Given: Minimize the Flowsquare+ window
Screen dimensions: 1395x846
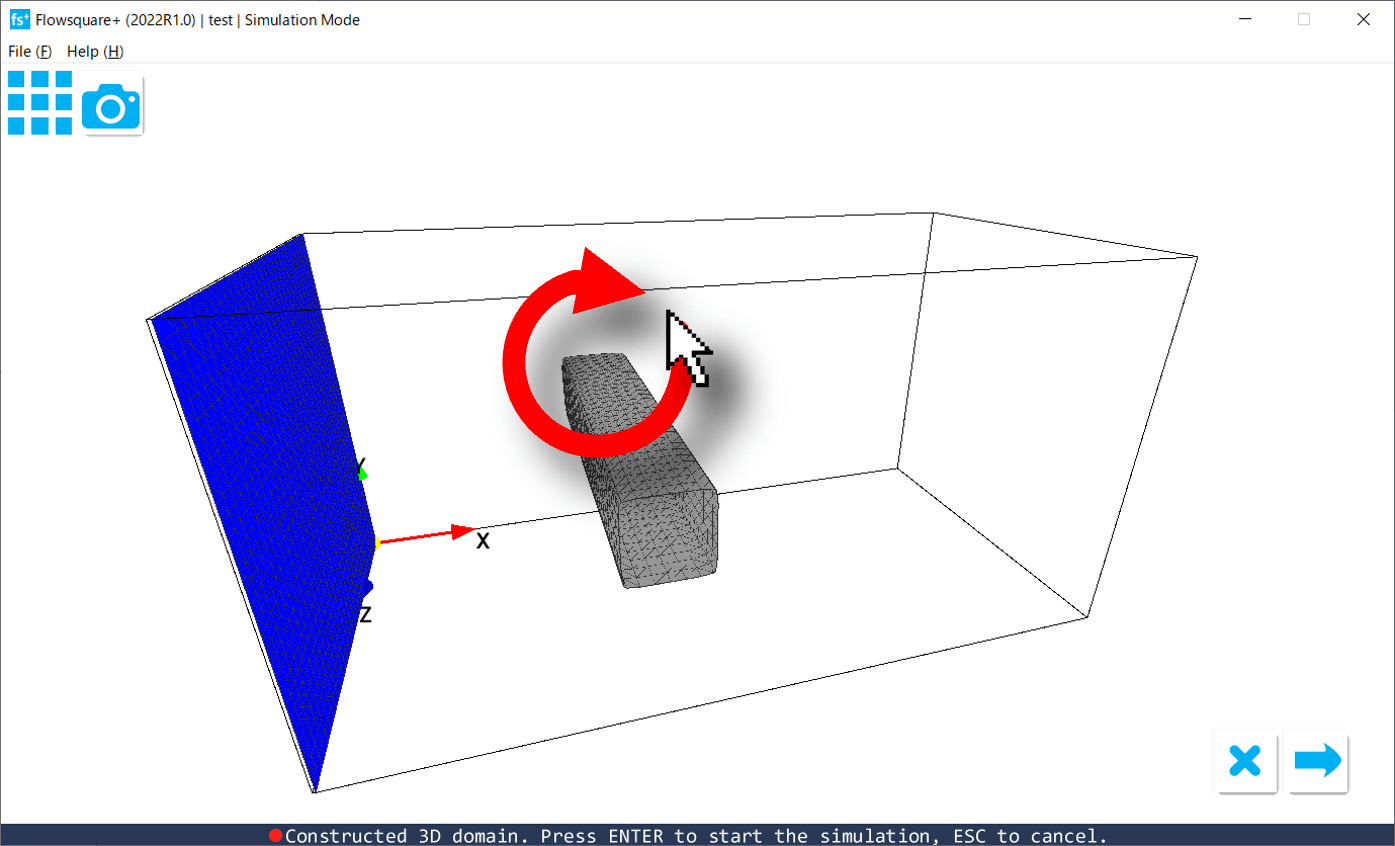Looking at the screenshot, I should [1245, 19].
